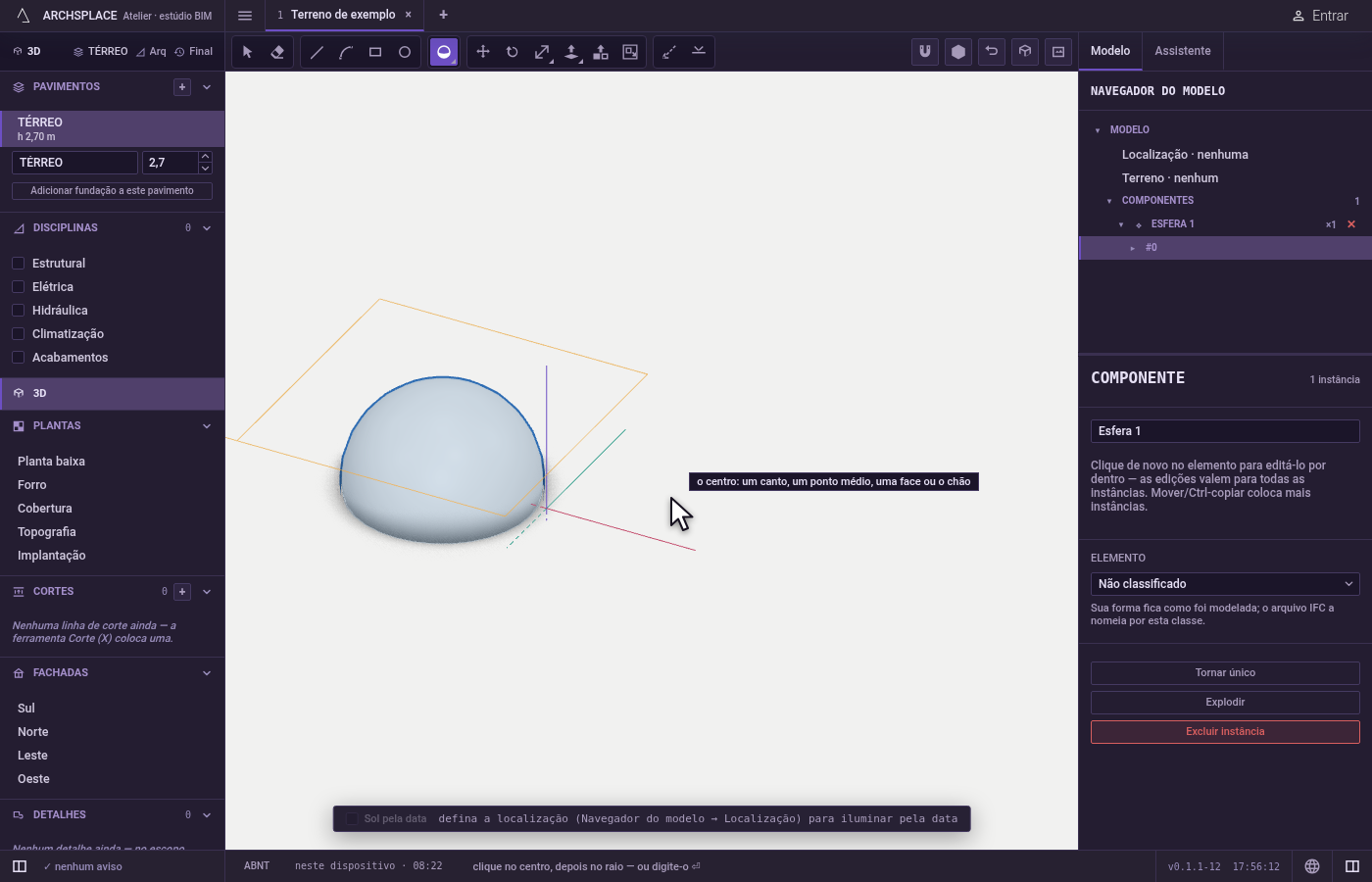Image resolution: width=1372 pixels, height=882 pixels.
Task: Switch to the Arq view mode
Action: click(151, 52)
